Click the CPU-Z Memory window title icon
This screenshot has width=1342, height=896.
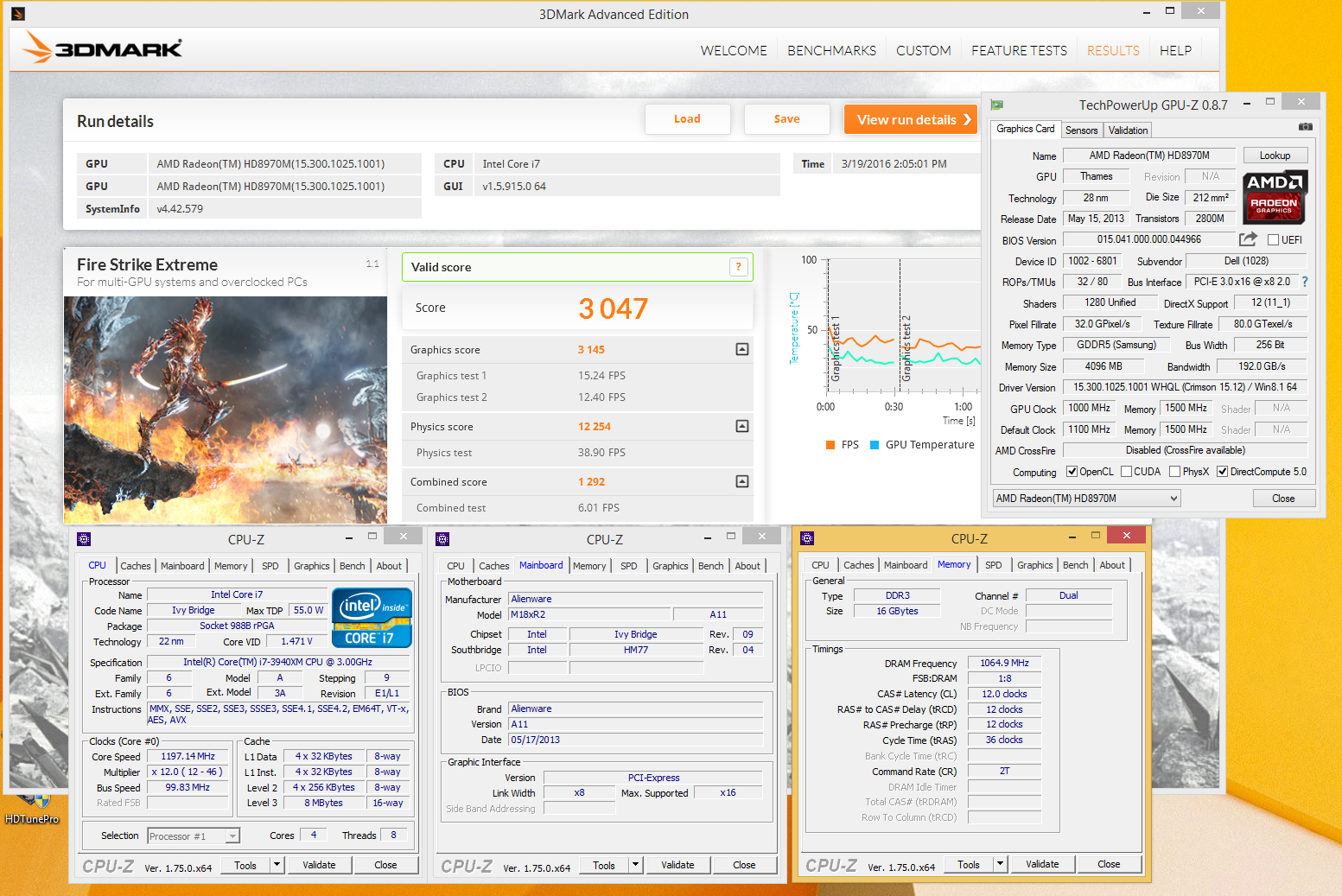(x=807, y=538)
